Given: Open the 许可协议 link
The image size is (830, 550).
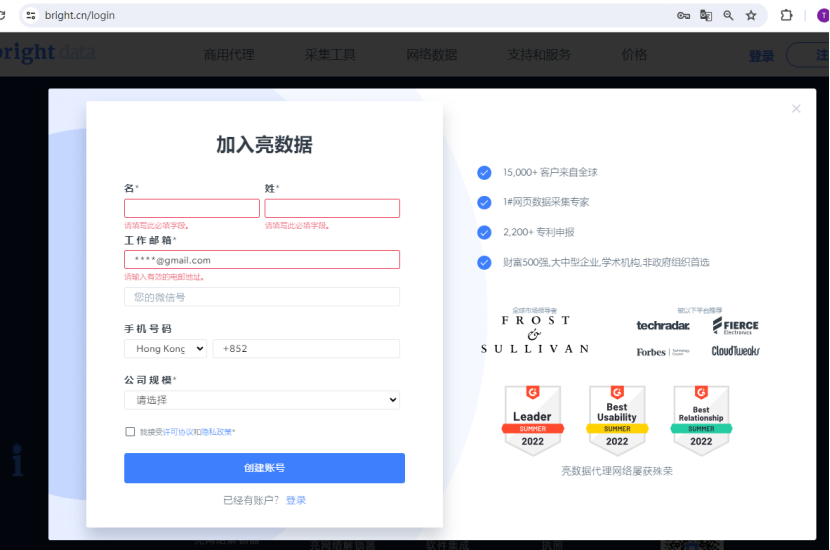Looking at the screenshot, I should (178, 432).
